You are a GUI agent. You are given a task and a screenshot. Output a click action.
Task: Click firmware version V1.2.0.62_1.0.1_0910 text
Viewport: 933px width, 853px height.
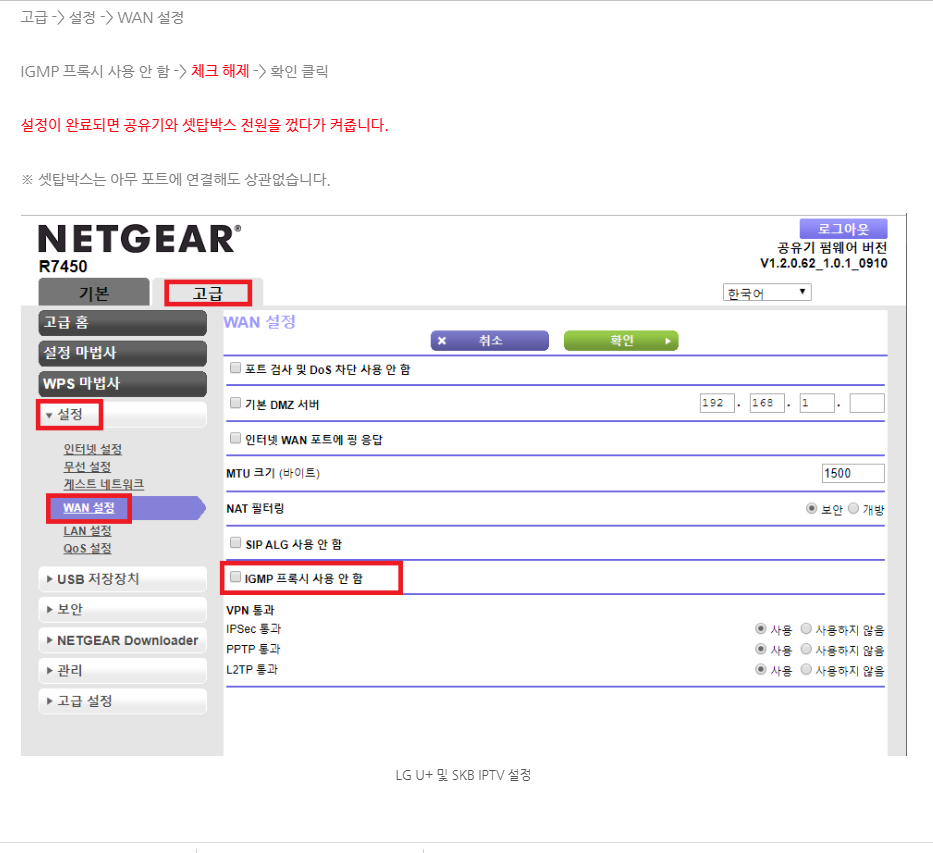(824, 264)
